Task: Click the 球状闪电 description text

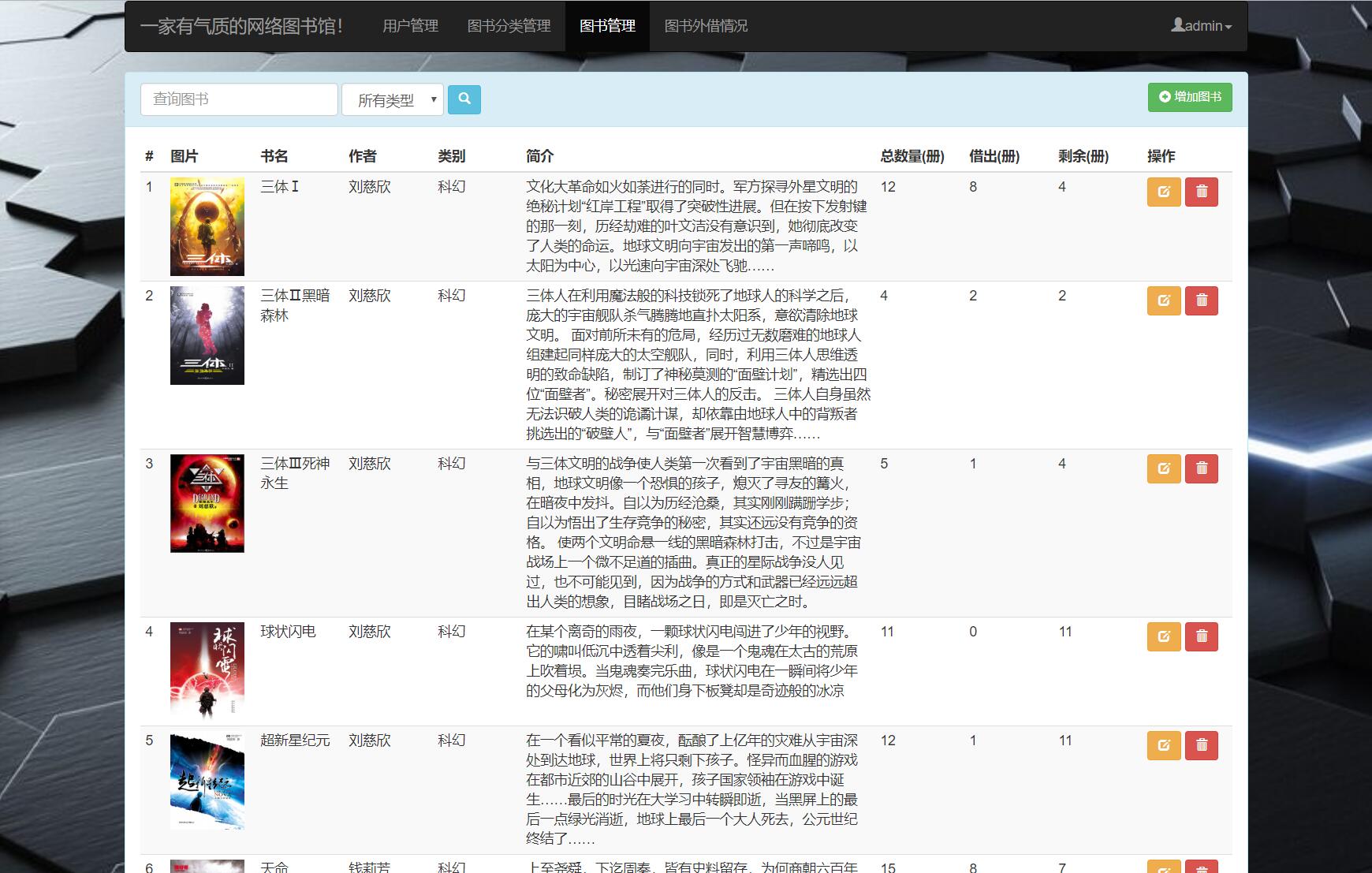Action: tap(692, 661)
